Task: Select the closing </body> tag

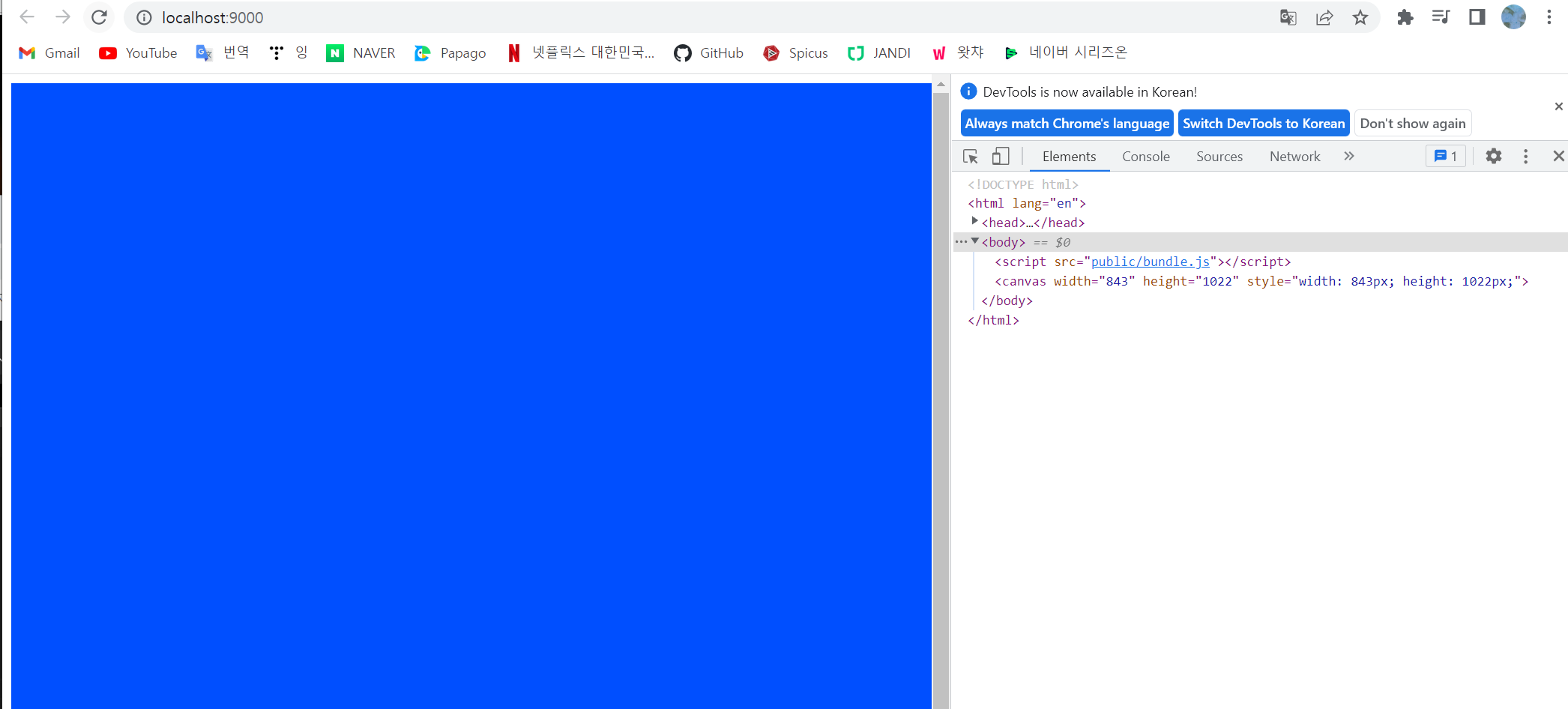Action: [x=1007, y=301]
